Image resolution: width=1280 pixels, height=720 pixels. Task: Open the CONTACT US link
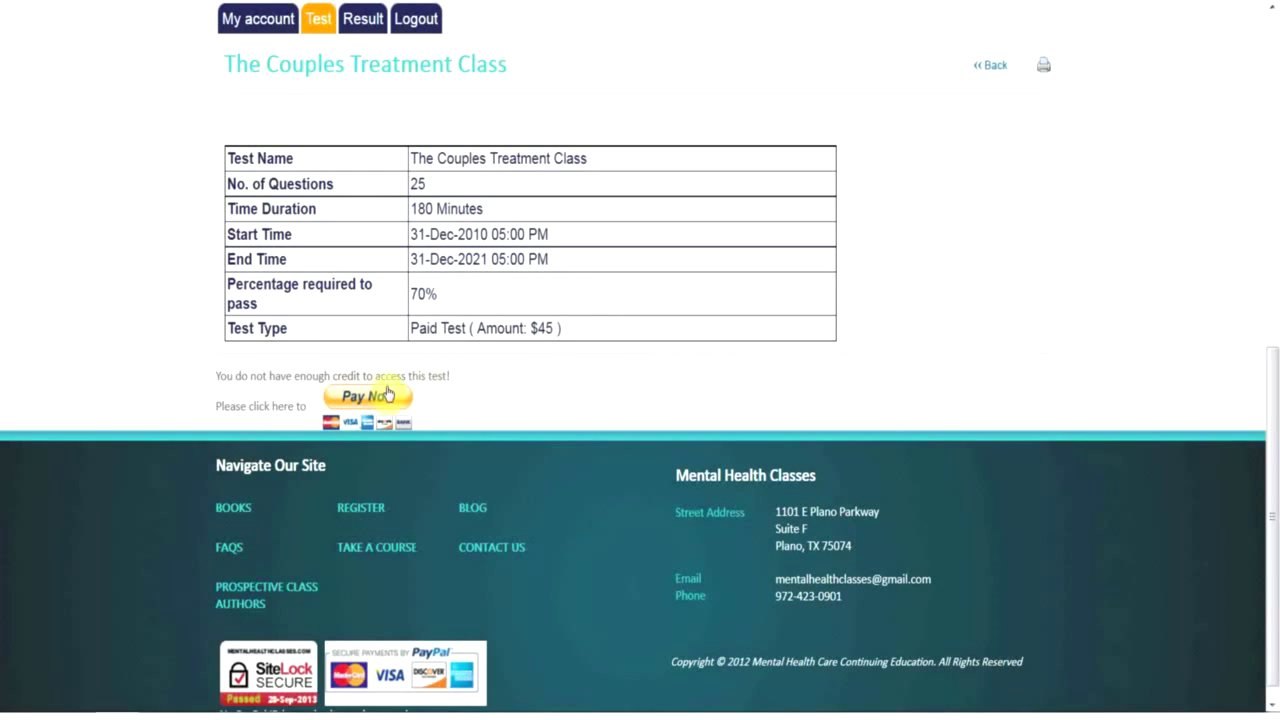(492, 547)
